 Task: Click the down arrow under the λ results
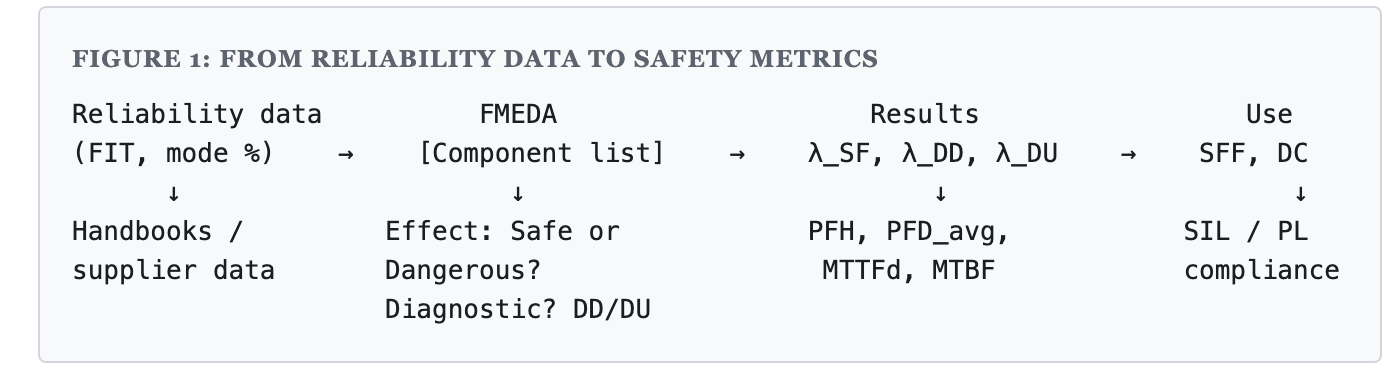(x=940, y=193)
